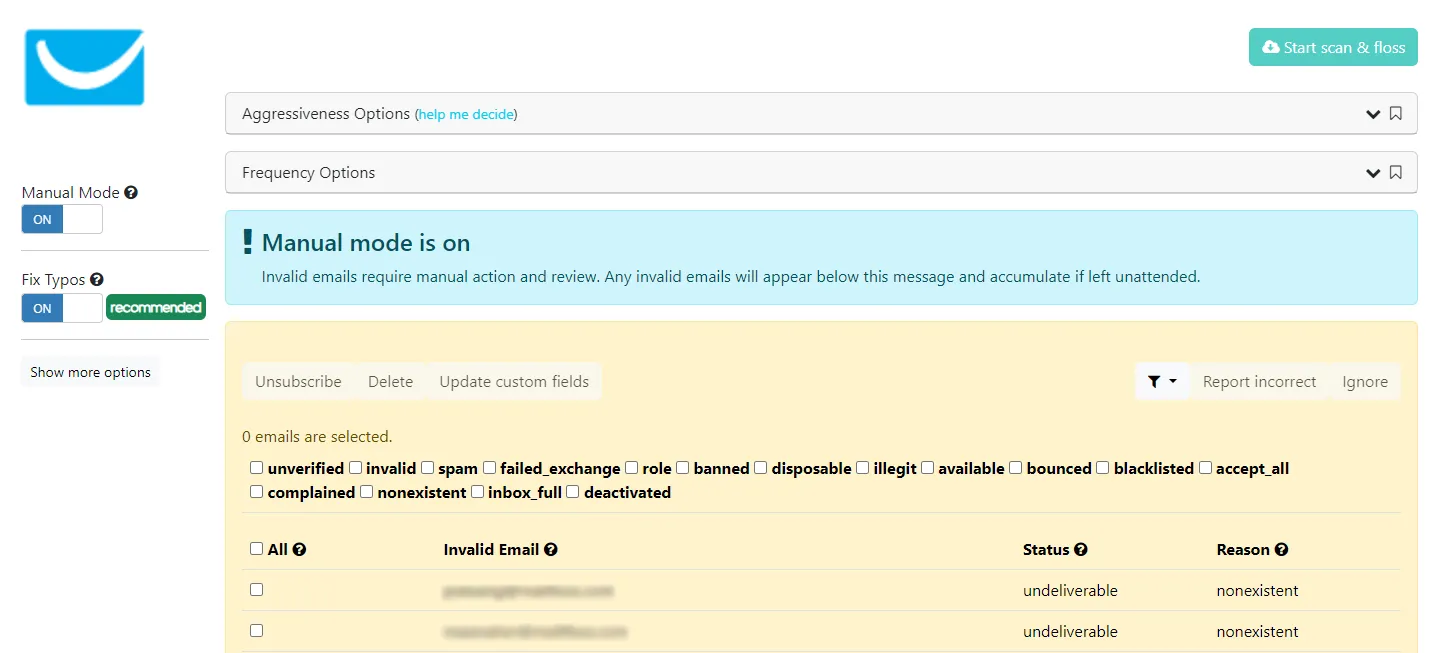Turn off the Fix Typos switch

(x=62, y=308)
